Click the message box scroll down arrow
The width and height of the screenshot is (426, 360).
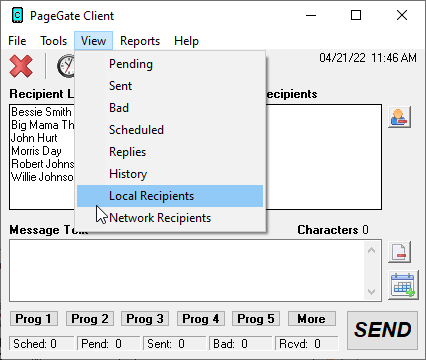pyautogui.click(x=371, y=292)
